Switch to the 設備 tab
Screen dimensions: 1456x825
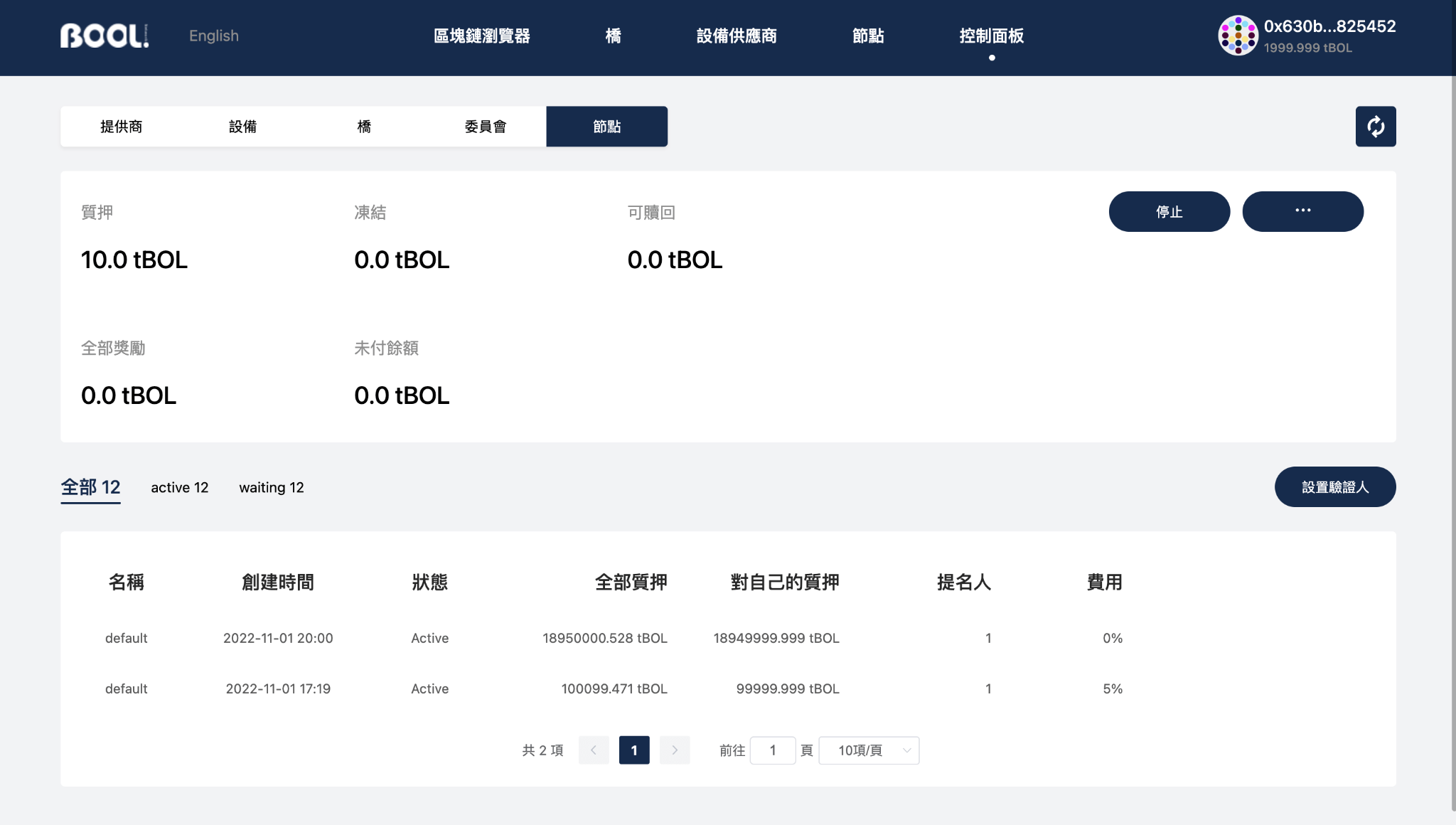pos(242,127)
